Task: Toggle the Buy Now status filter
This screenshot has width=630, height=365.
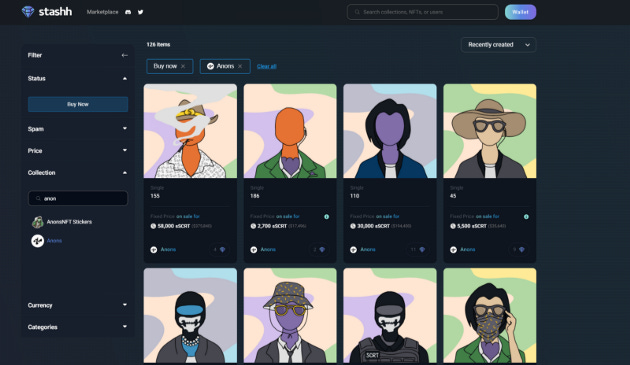Action: click(78, 104)
